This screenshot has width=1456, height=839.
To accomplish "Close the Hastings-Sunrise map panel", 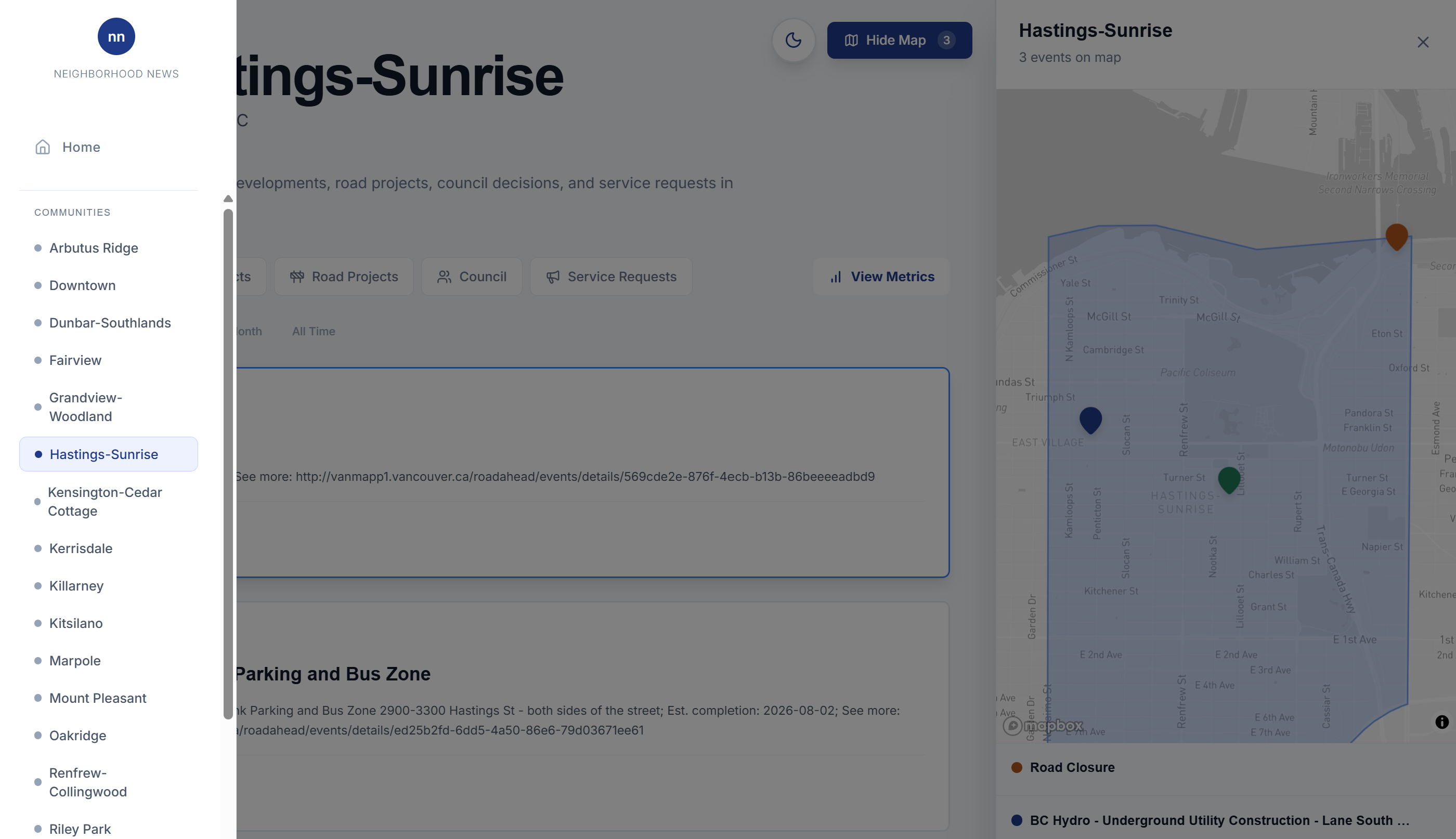I will (1422, 43).
